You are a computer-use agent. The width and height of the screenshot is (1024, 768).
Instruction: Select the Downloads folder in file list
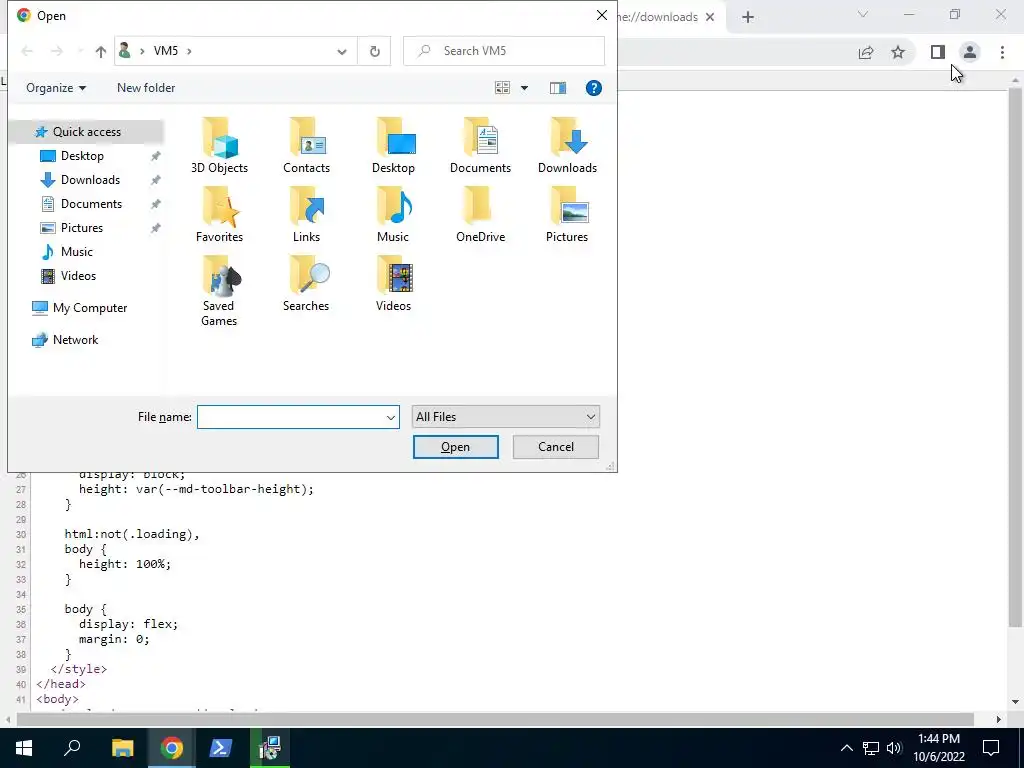[x=567, y=146]
